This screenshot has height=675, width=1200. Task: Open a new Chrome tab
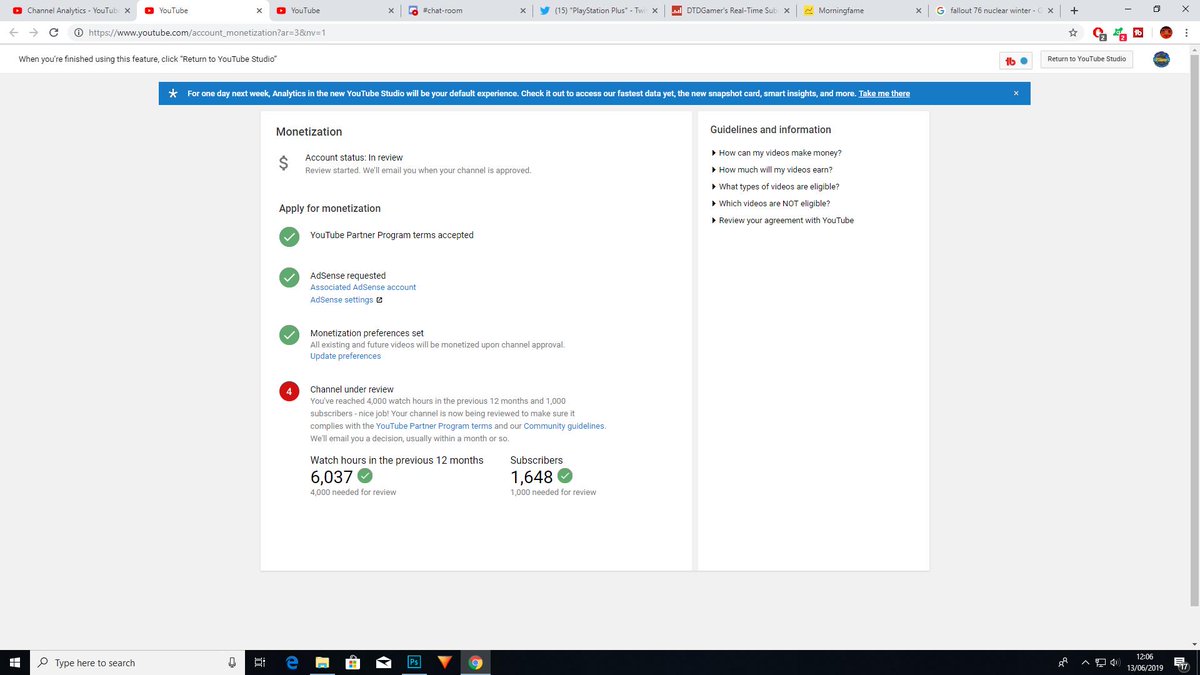(1073, 10)
